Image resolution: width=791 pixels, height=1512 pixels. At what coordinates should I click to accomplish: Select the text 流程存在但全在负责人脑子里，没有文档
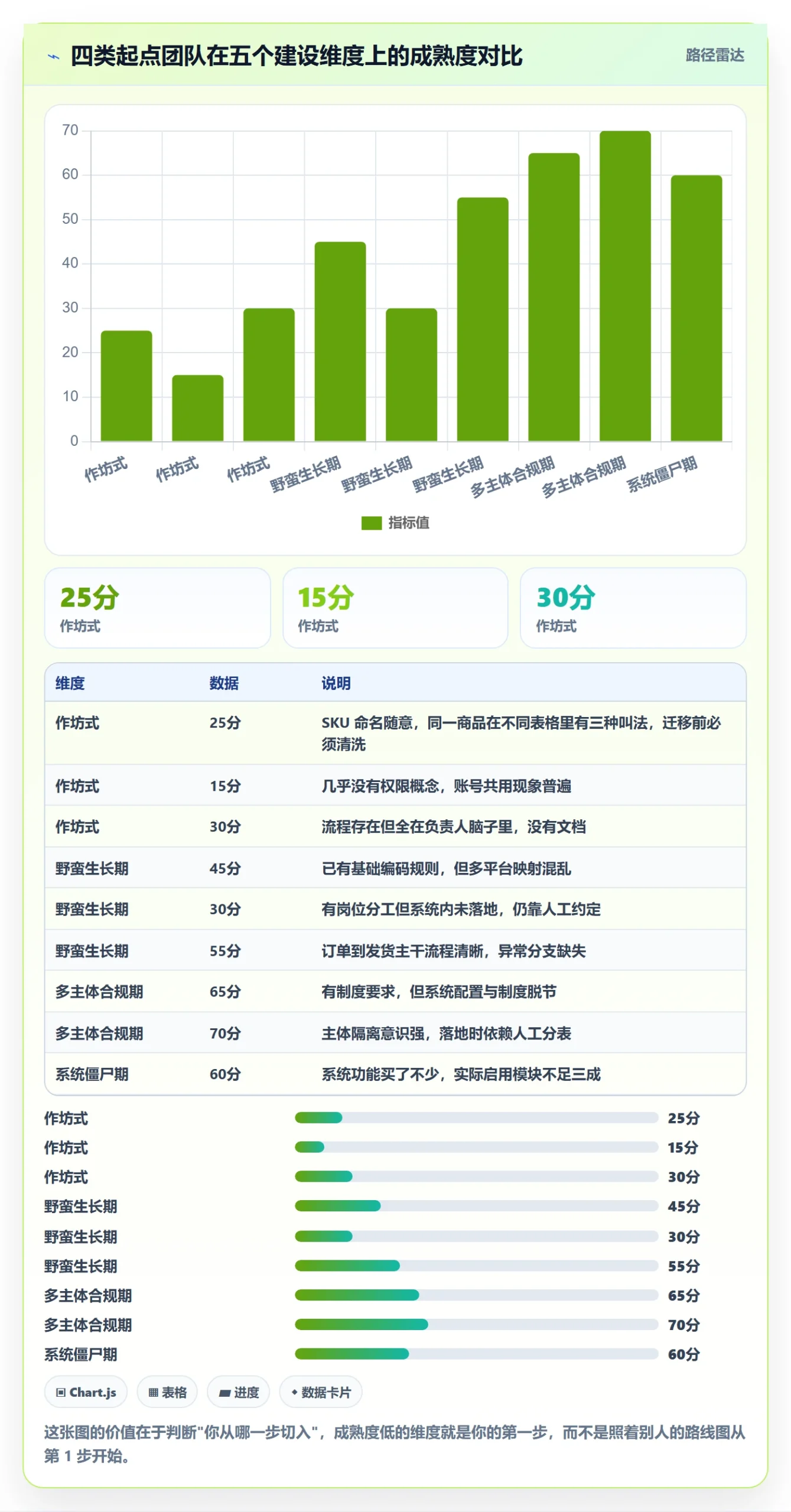pos(454,827)
